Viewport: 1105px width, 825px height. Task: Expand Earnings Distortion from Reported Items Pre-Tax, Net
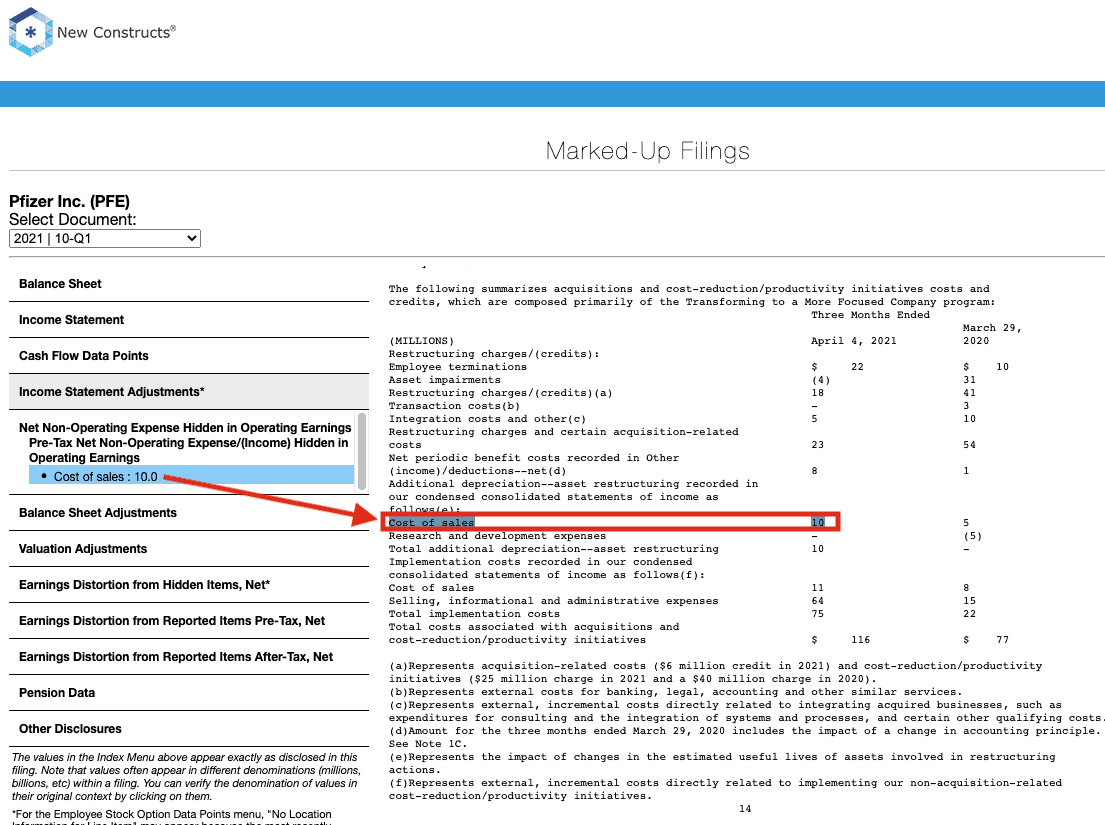tap(189, 621)
